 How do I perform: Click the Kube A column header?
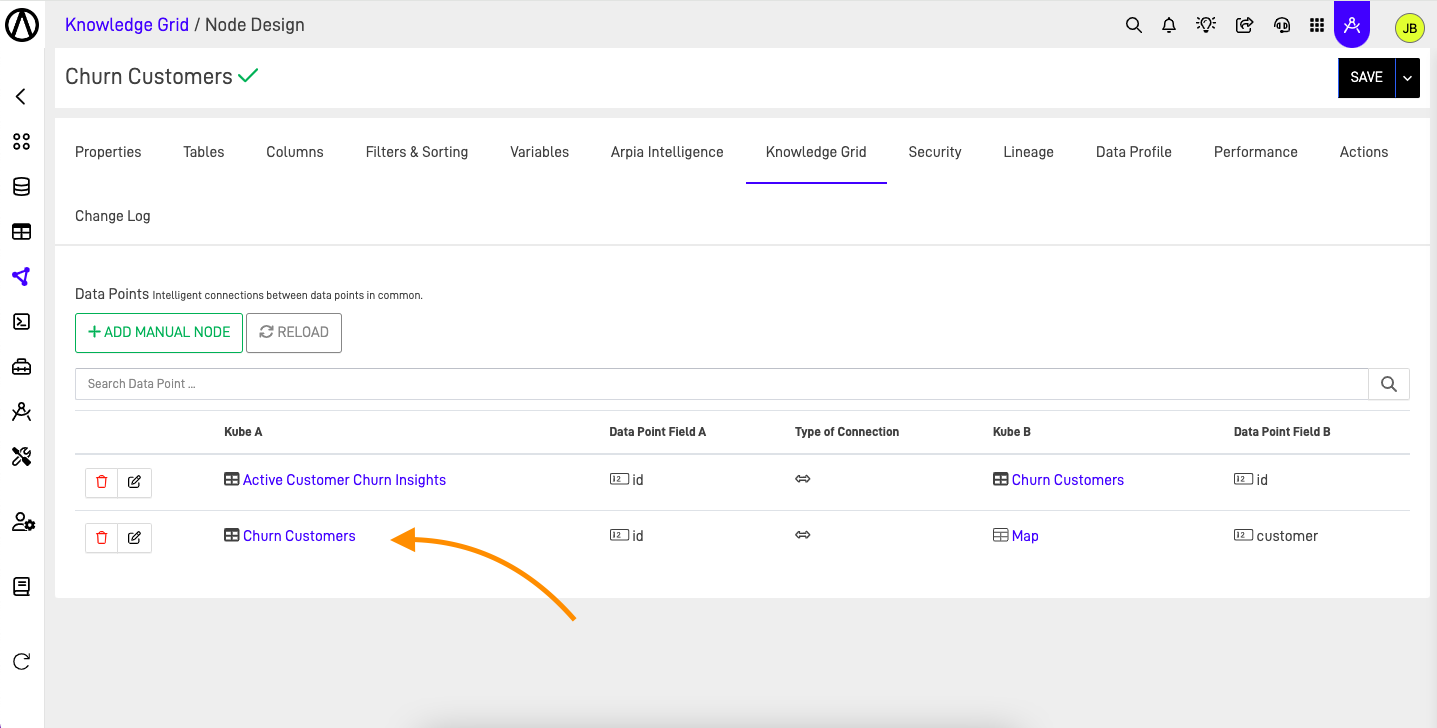pos(243,432)
